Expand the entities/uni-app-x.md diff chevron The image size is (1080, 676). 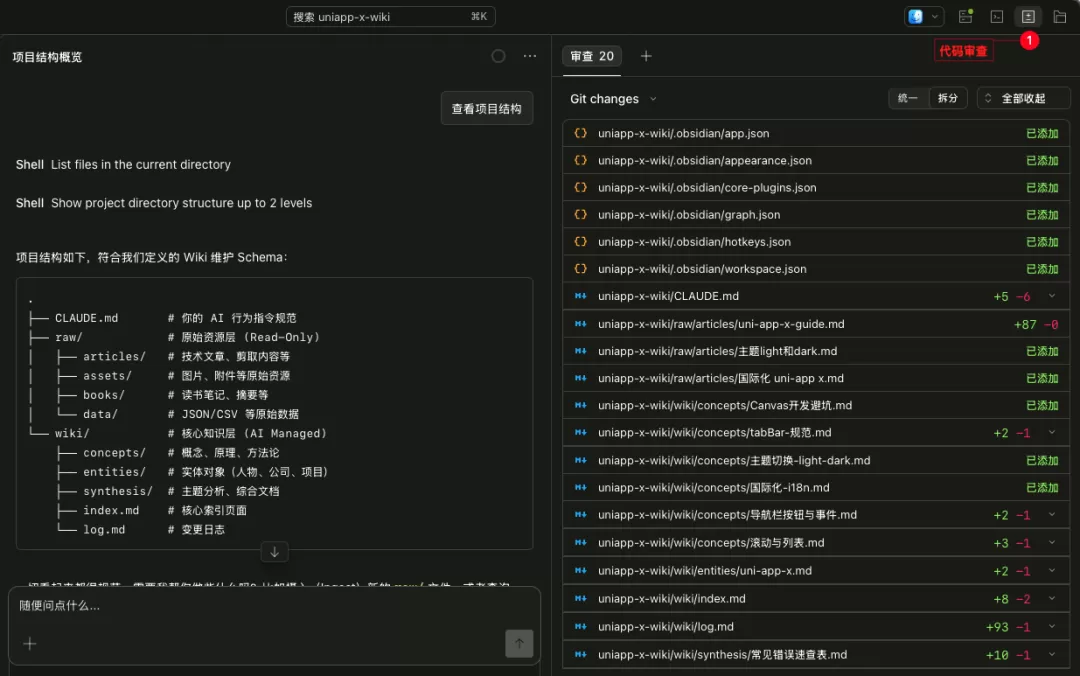(1052, 571)
